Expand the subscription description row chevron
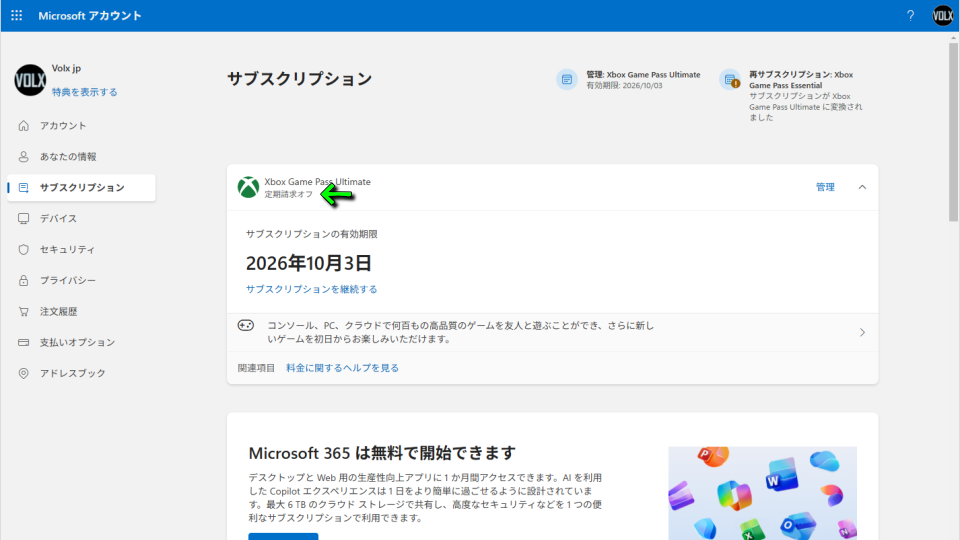Image resolution: width=960 pixels, height=540 pixels. click(862, 332)
